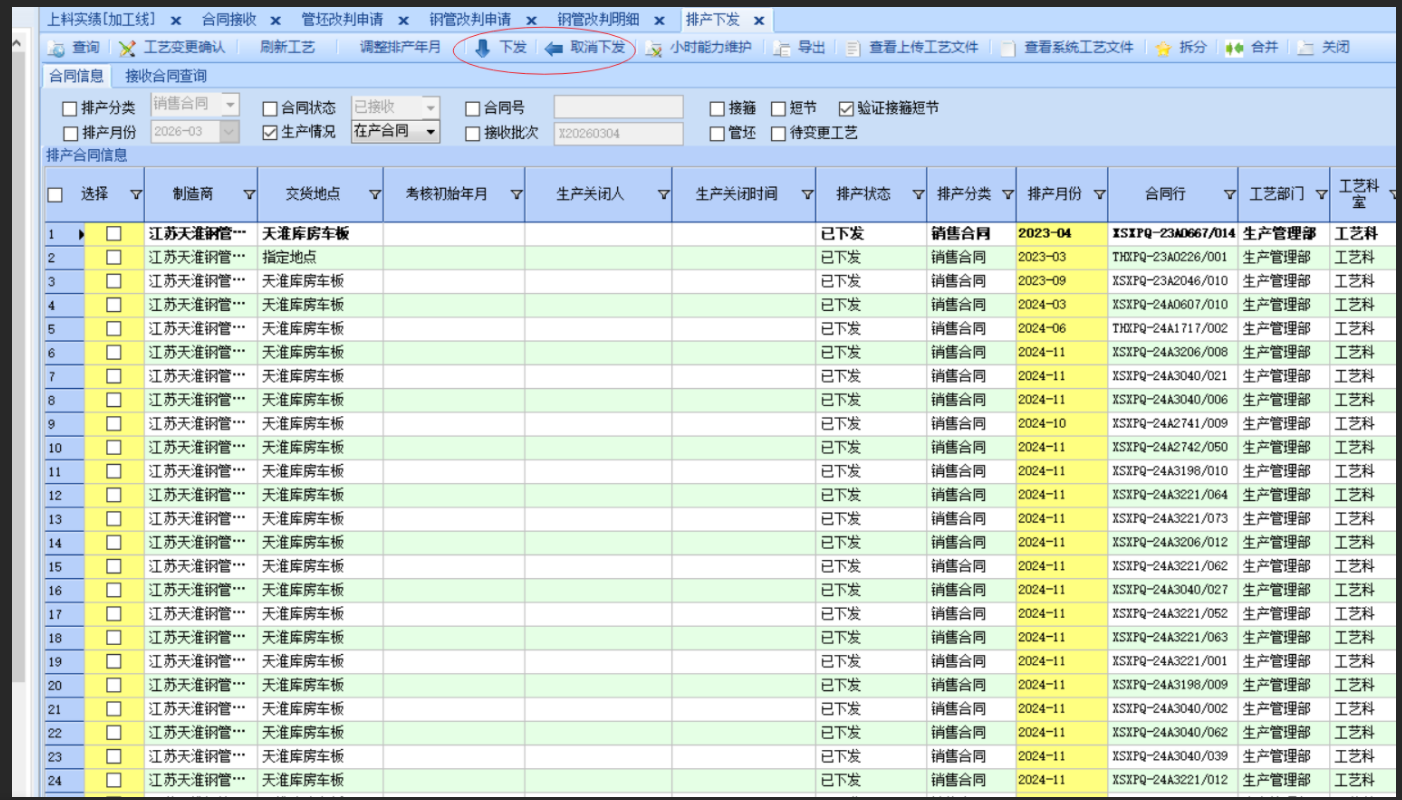Open the 制造商 column filter dropdown
This screenshot has width=1402, height=800.
[x=249, y=195]
